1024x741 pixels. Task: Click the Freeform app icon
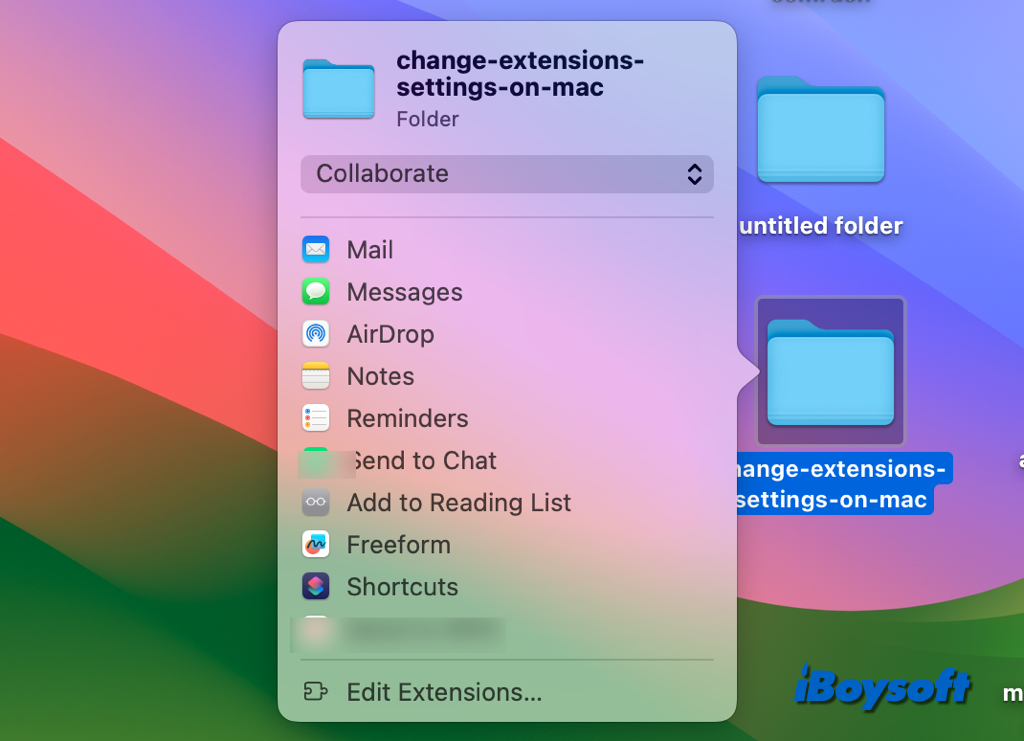point(316,544)
